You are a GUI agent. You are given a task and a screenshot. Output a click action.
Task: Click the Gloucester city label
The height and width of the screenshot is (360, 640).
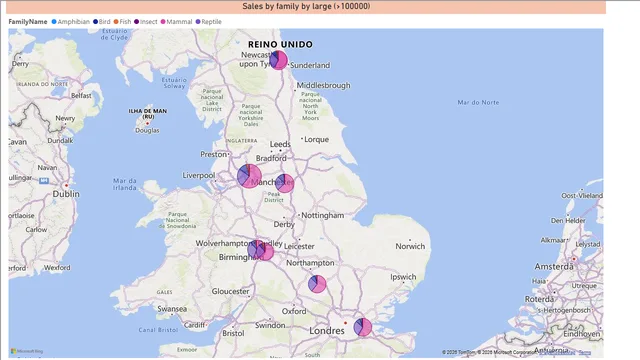point(230,291)
